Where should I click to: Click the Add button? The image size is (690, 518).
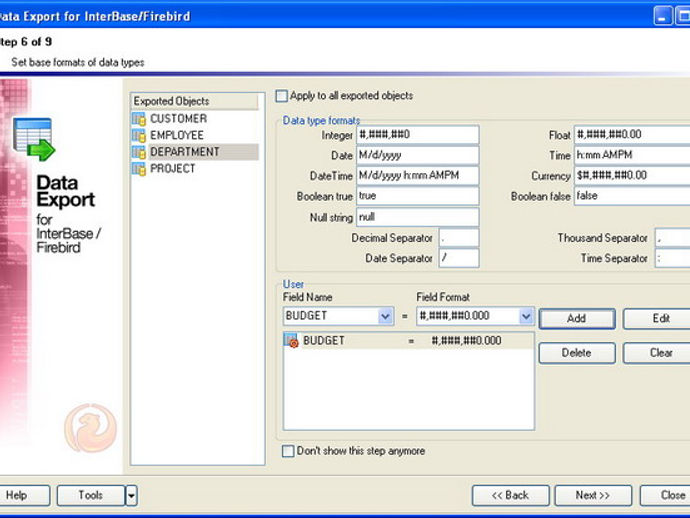(577, 319)
